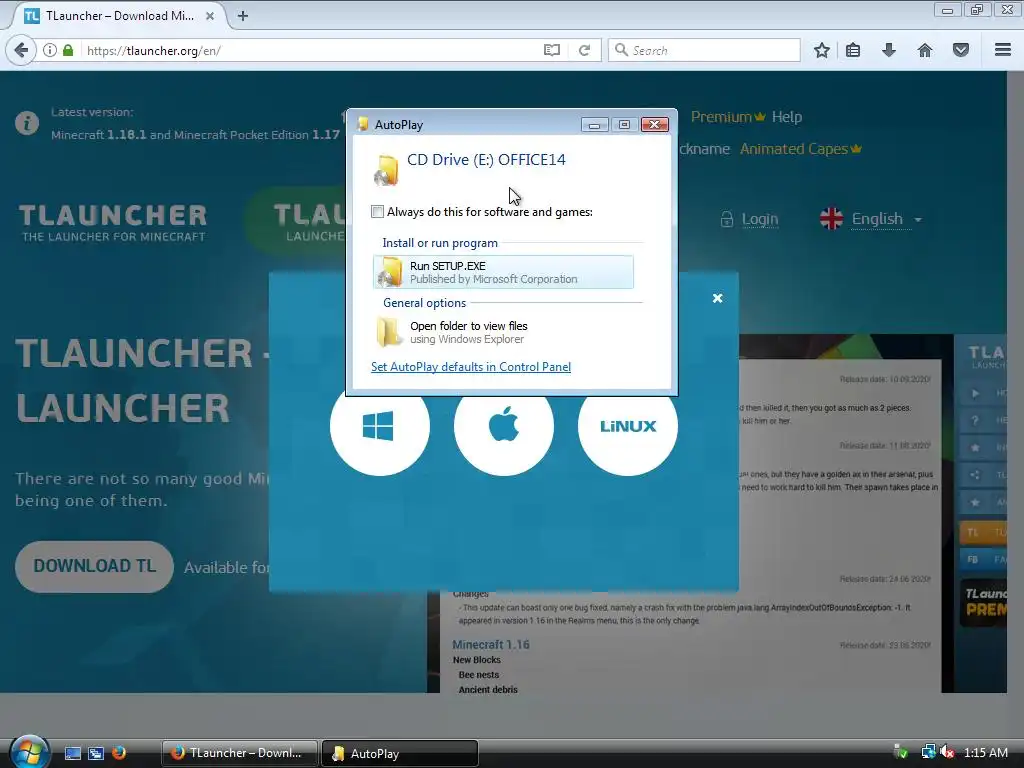
Task: Select the Windows download circle icon
Action: pos(379,426)
